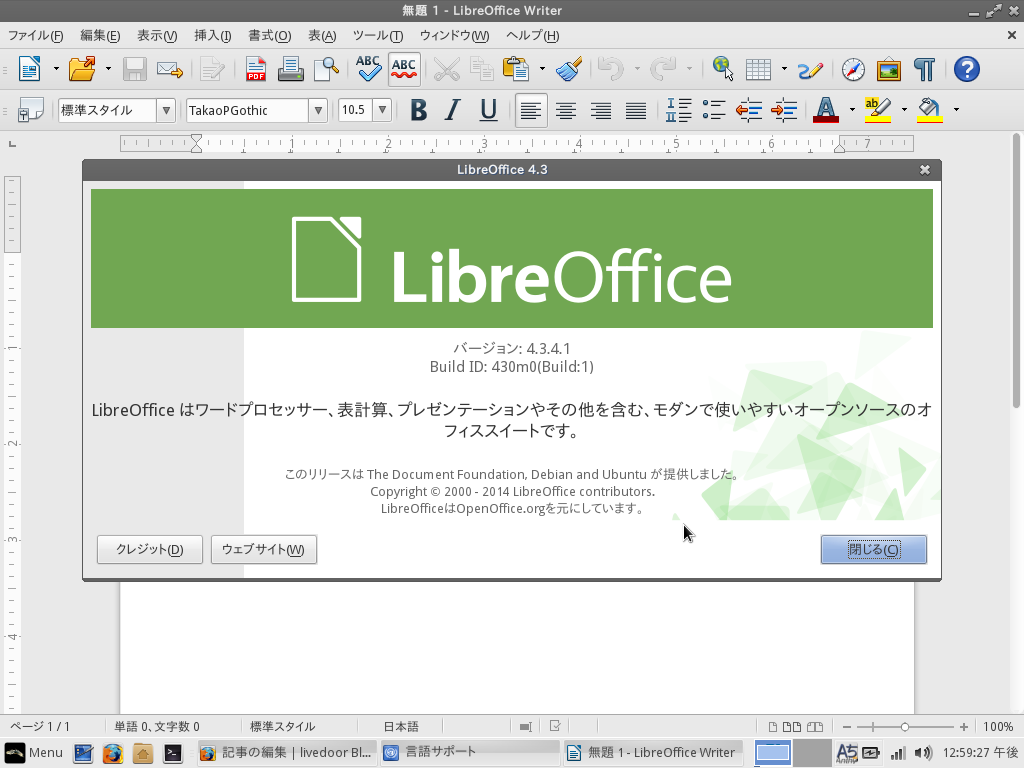Switch to 言語サポート taskbar window
Screen dimensions: 1024x768
469,752
